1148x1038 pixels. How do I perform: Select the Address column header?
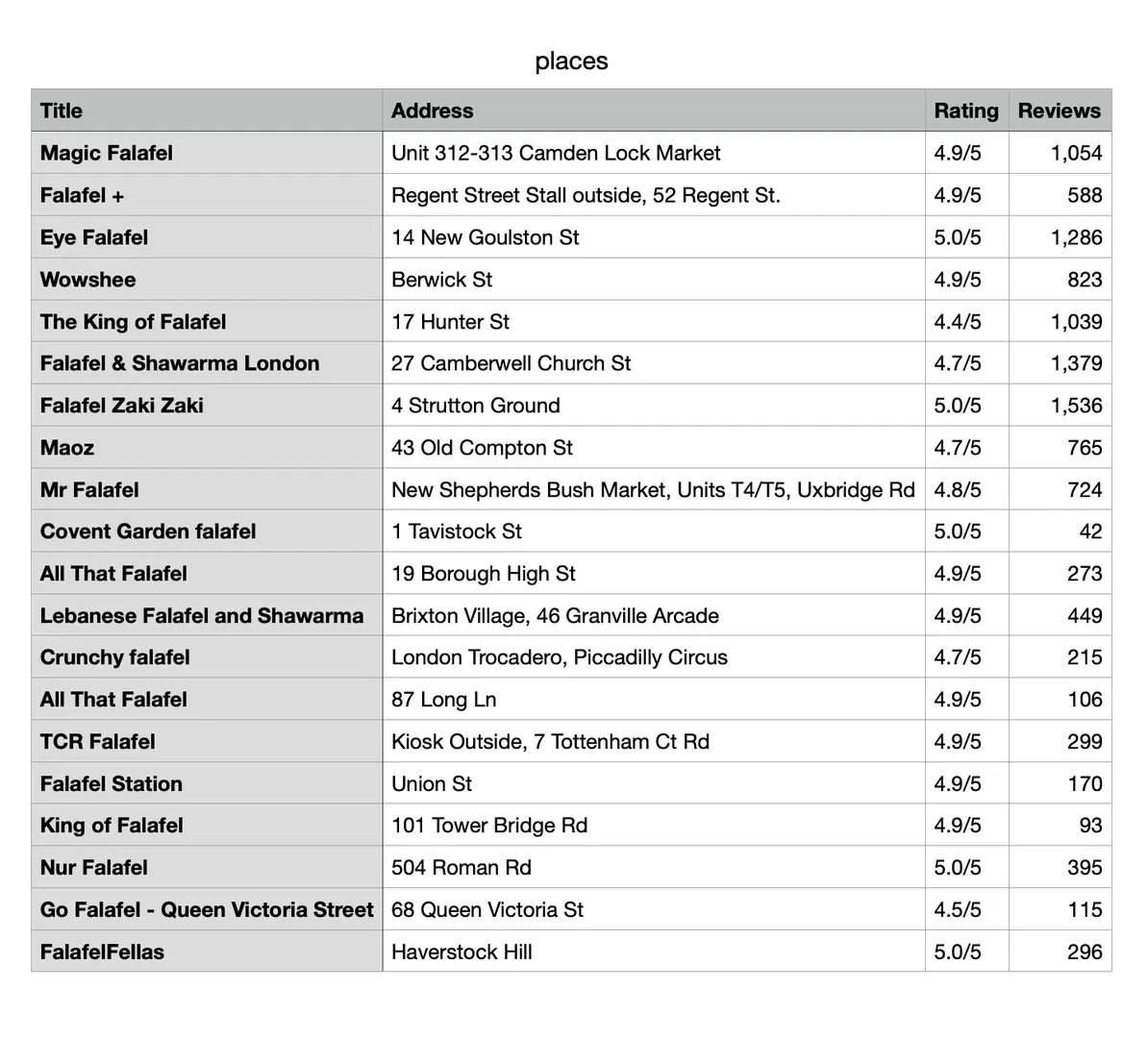(654, 111)
